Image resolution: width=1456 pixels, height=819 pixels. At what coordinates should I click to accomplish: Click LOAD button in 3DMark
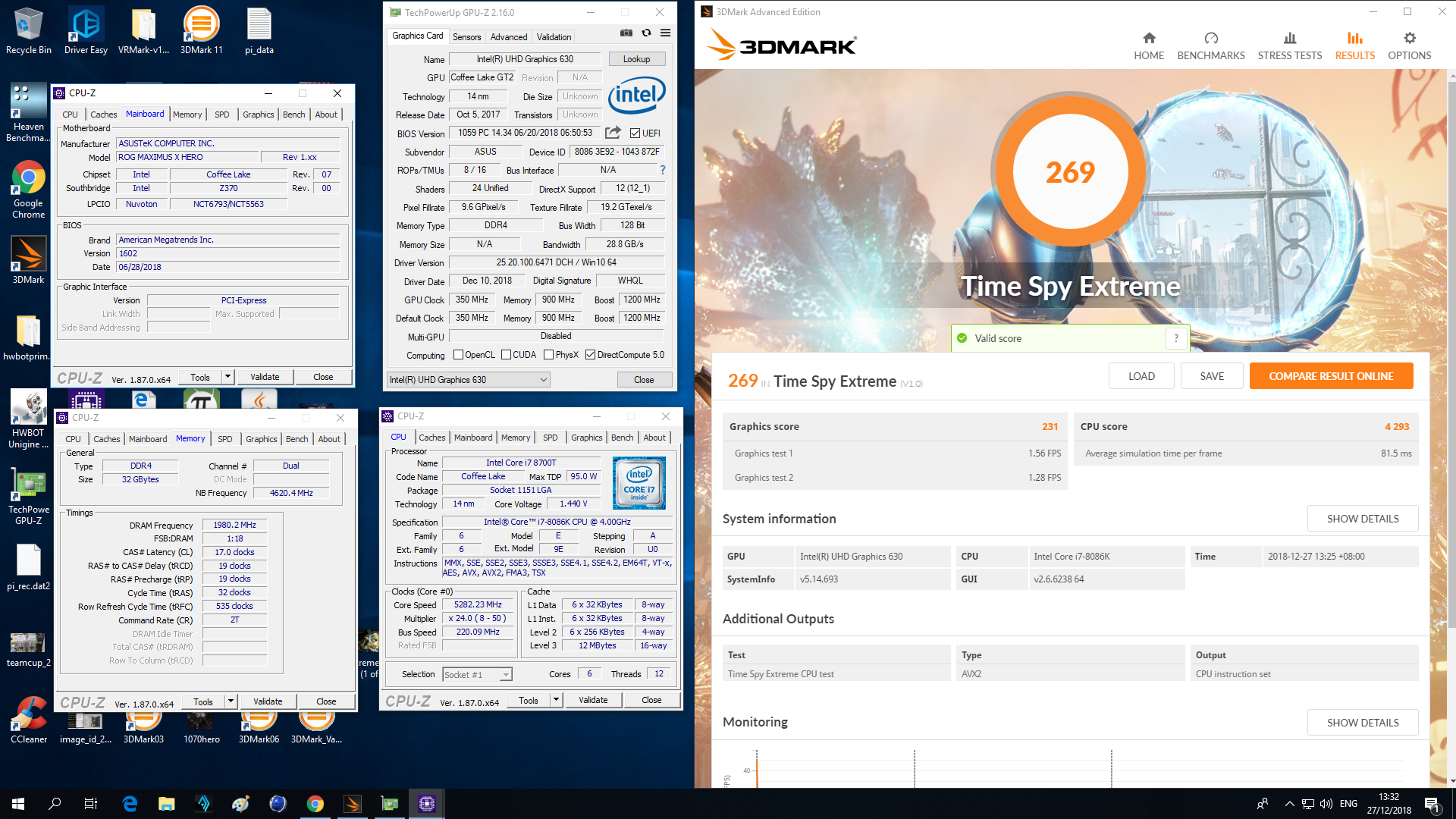click(x=1141, y=376)
